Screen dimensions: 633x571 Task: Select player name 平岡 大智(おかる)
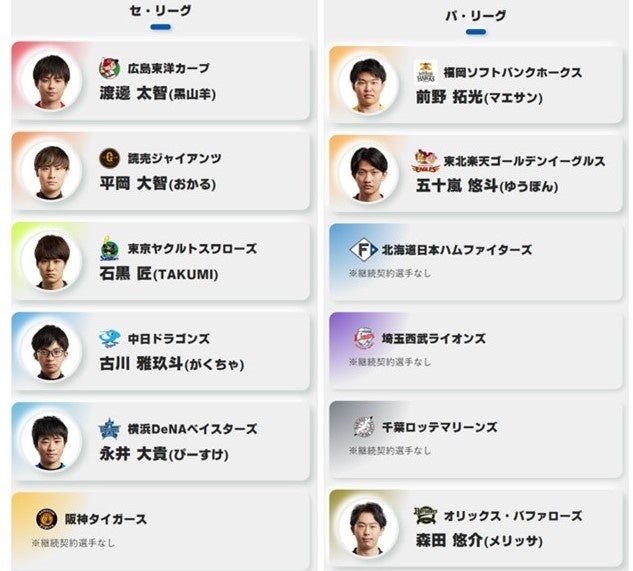(x=172, y=183)
